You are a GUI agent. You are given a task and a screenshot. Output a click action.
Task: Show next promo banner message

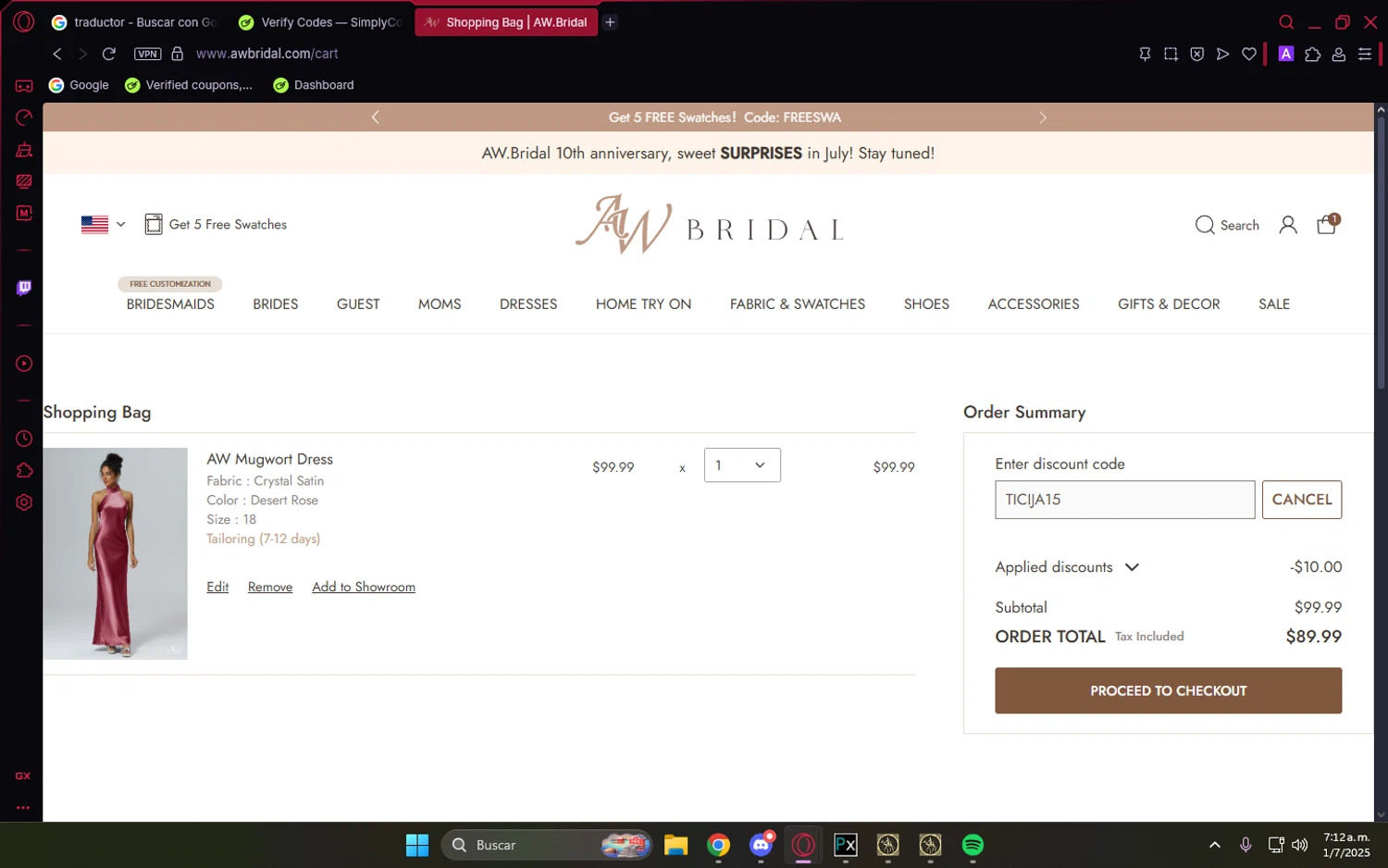pos(1043,118)
